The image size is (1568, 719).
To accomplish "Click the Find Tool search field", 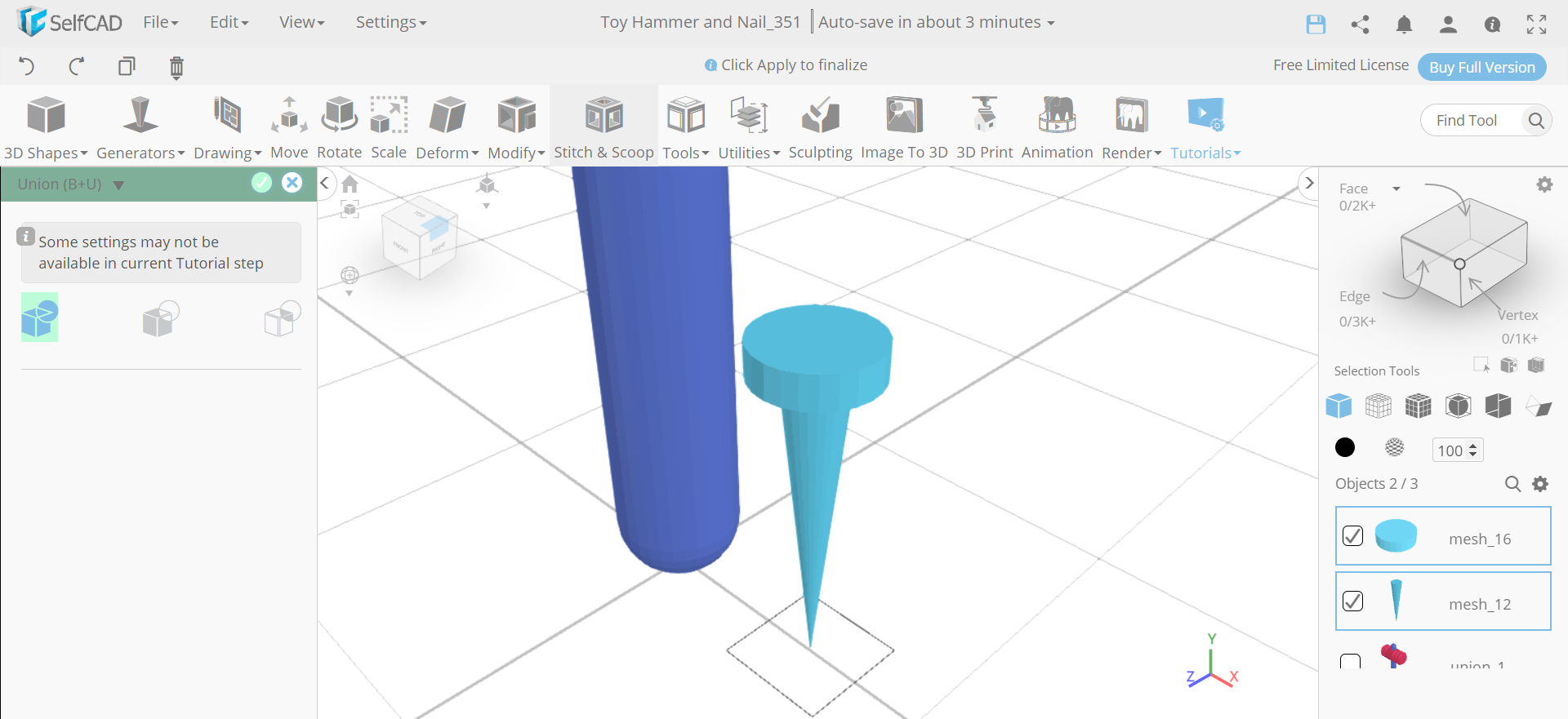I will coord(1486,121).
